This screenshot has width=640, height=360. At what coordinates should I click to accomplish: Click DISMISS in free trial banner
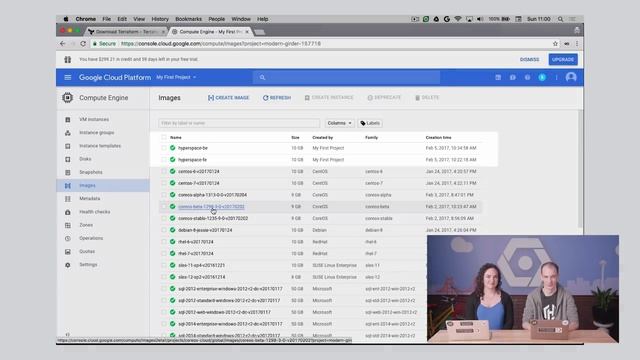click(x=529, y=60)
